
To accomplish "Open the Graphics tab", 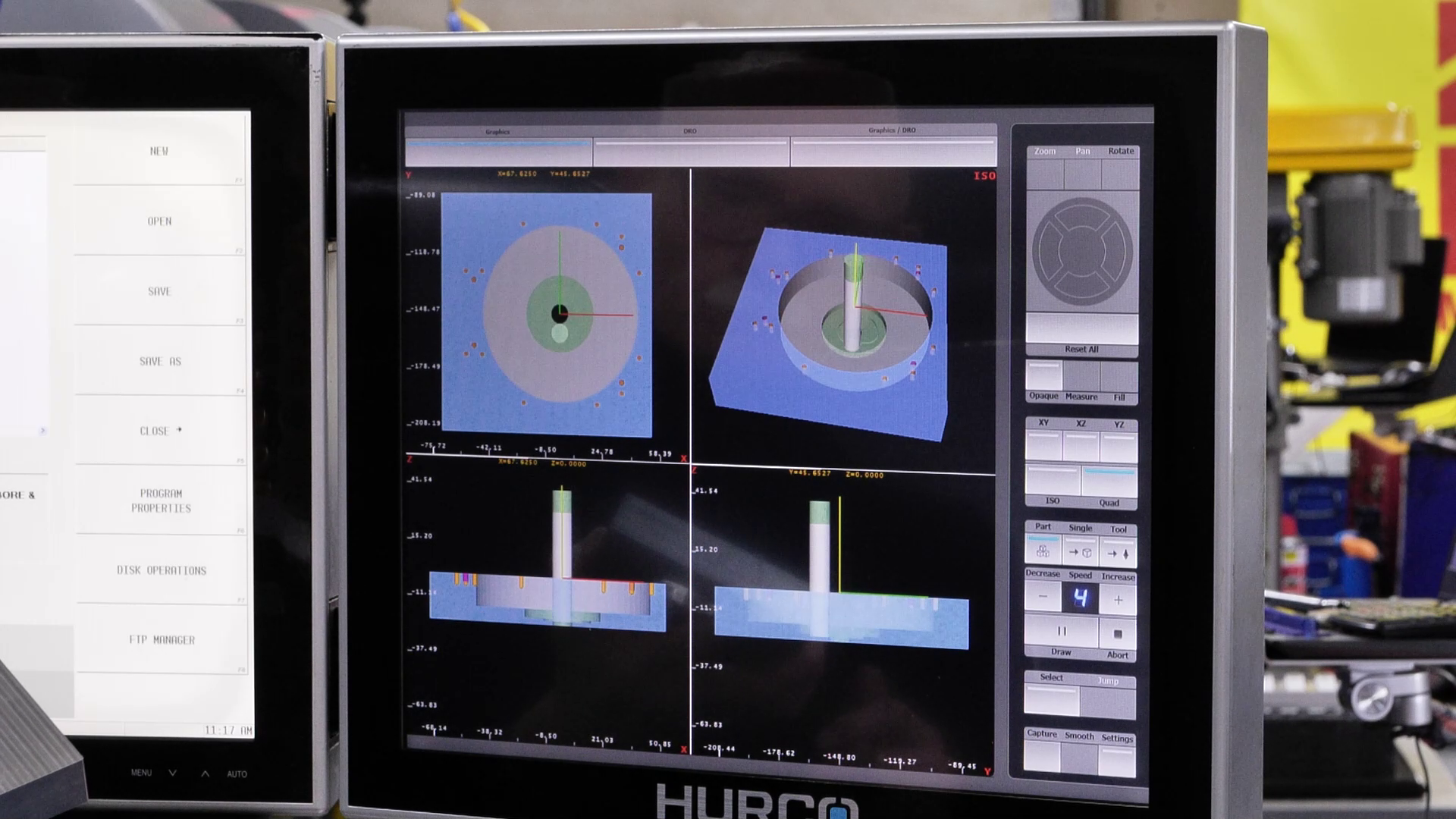I will point(498,152).
